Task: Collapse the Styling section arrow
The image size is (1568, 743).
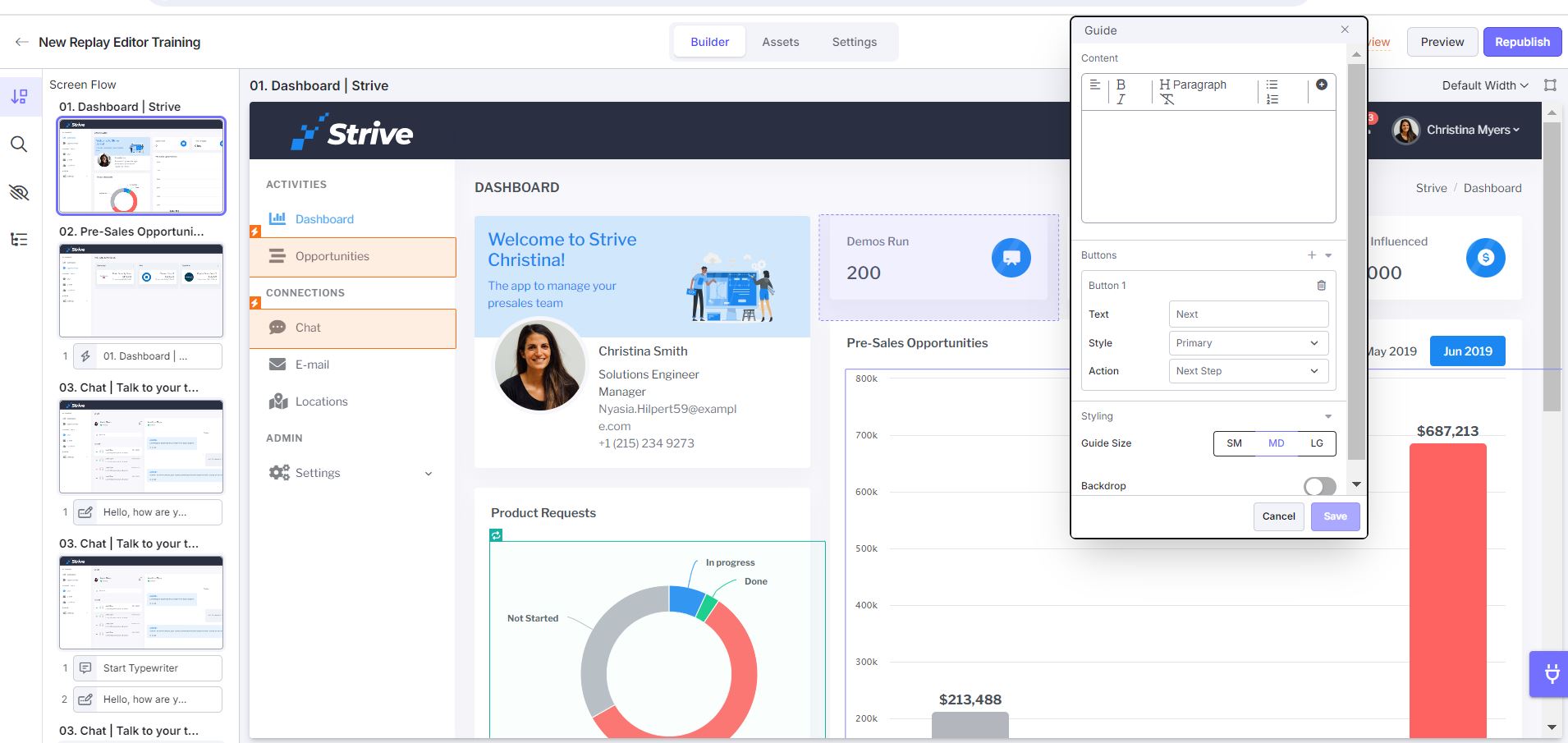Action: [x=1328, y=416]
